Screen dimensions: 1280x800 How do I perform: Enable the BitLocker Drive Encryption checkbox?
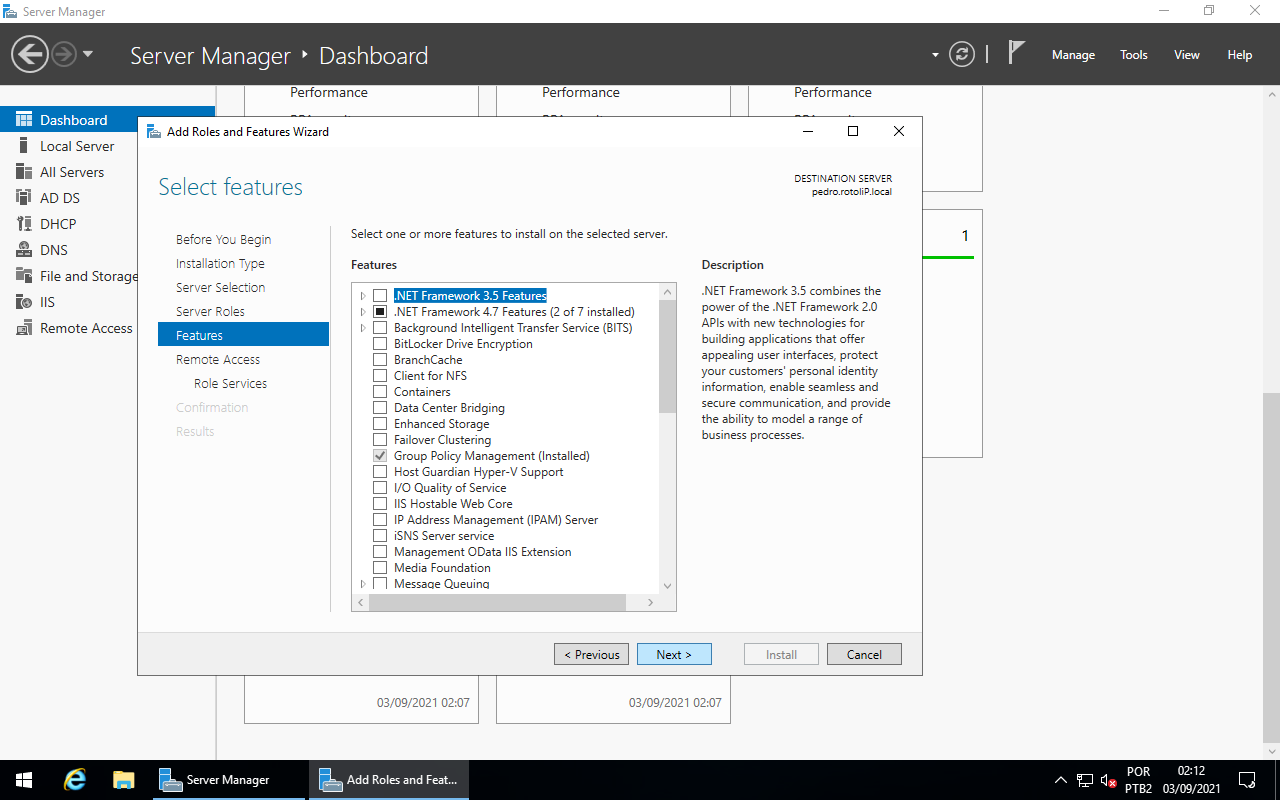[380, 344]
